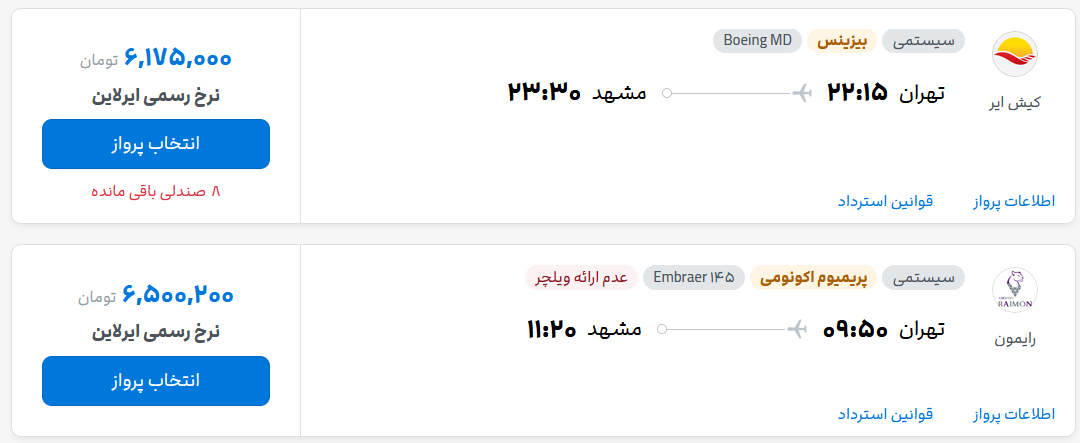Click the ۸ صندلی باقی مانده seats notice
This screenshot has width=1080, height=443.
pyautogui.click(x=156, y=192)
